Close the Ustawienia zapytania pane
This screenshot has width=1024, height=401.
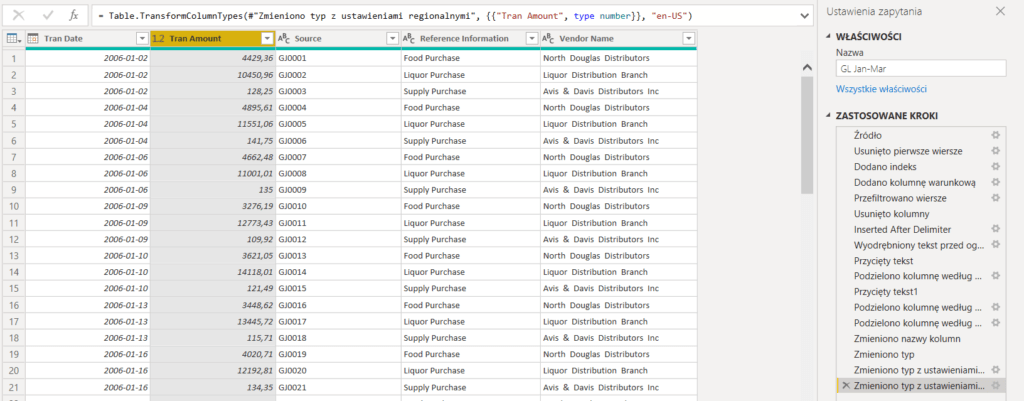coord(1000,11)
